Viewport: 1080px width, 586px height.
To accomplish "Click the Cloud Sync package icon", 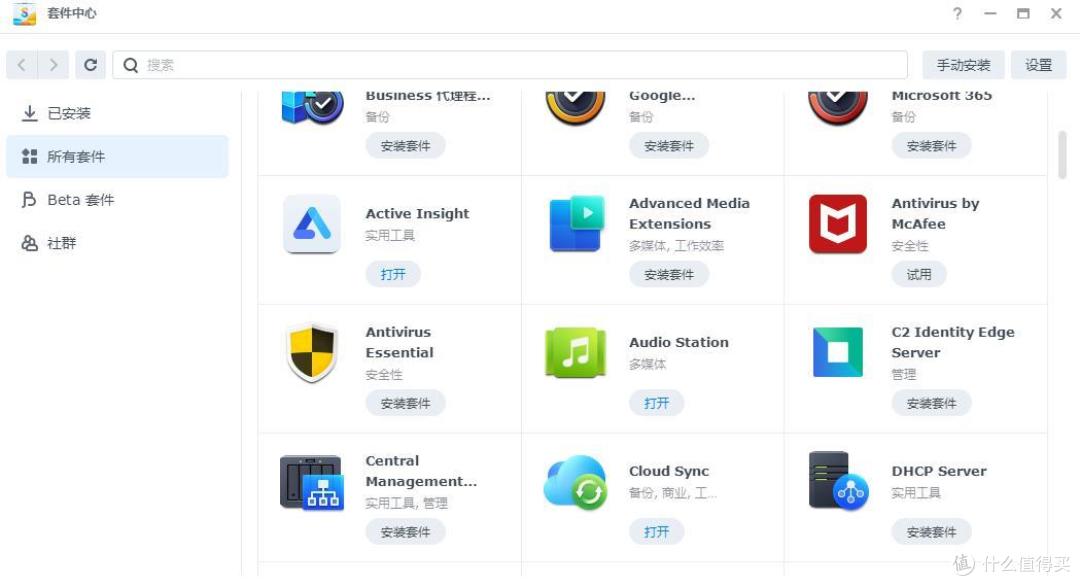I will click(576, 482).
